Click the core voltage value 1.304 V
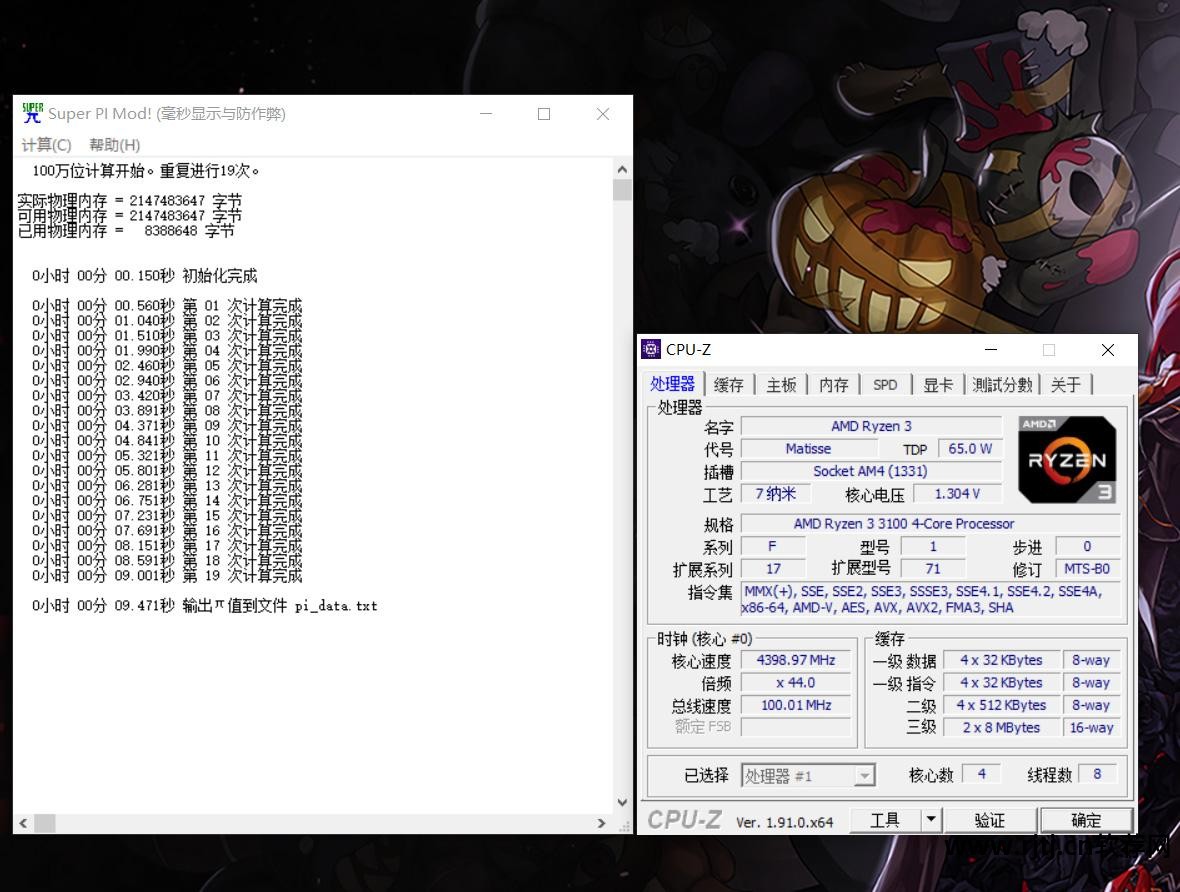1180x892 pixels. [957, 494]
